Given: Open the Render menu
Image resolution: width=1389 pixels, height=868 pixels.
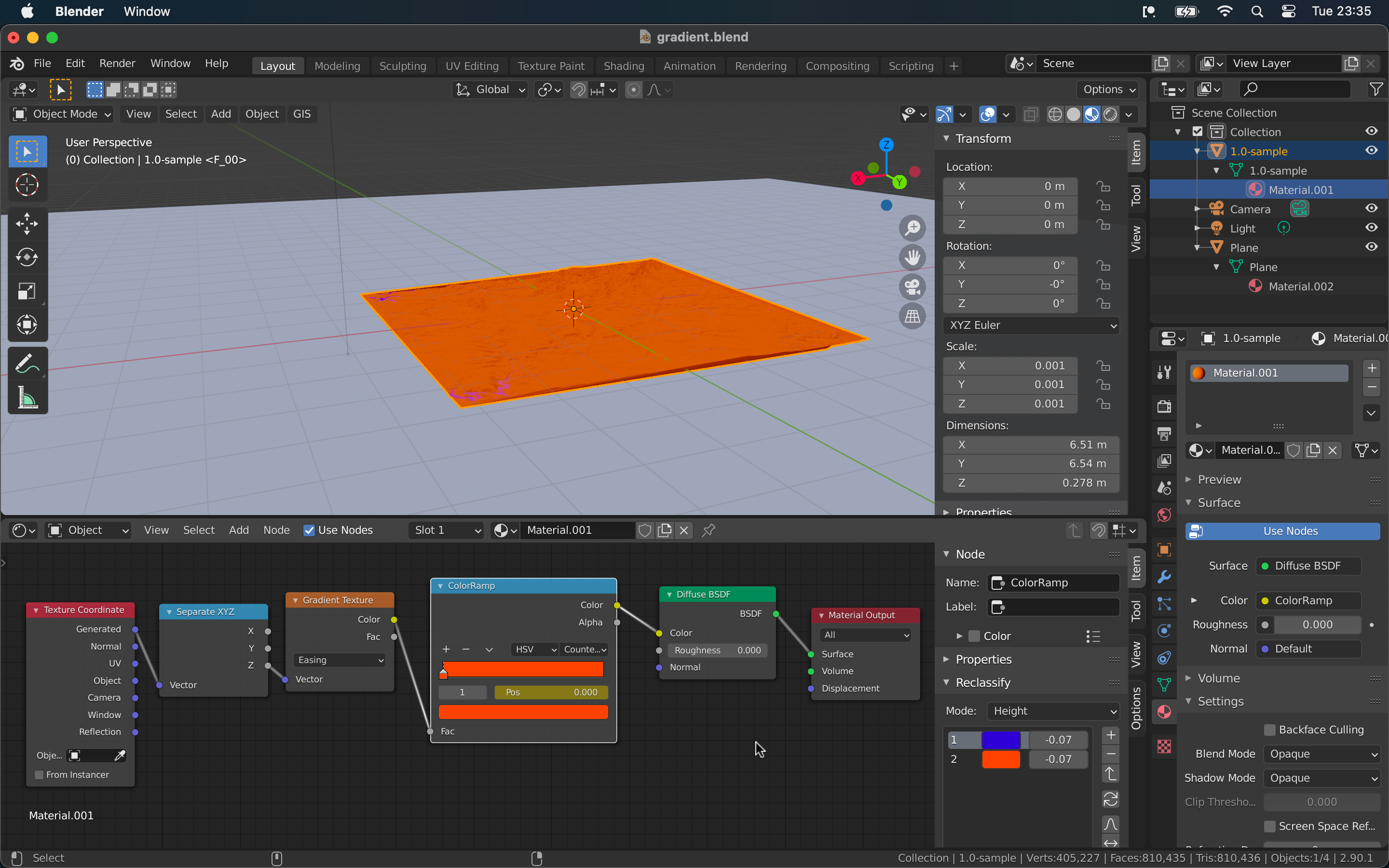Looking at the screenshot, I should 117,63.
